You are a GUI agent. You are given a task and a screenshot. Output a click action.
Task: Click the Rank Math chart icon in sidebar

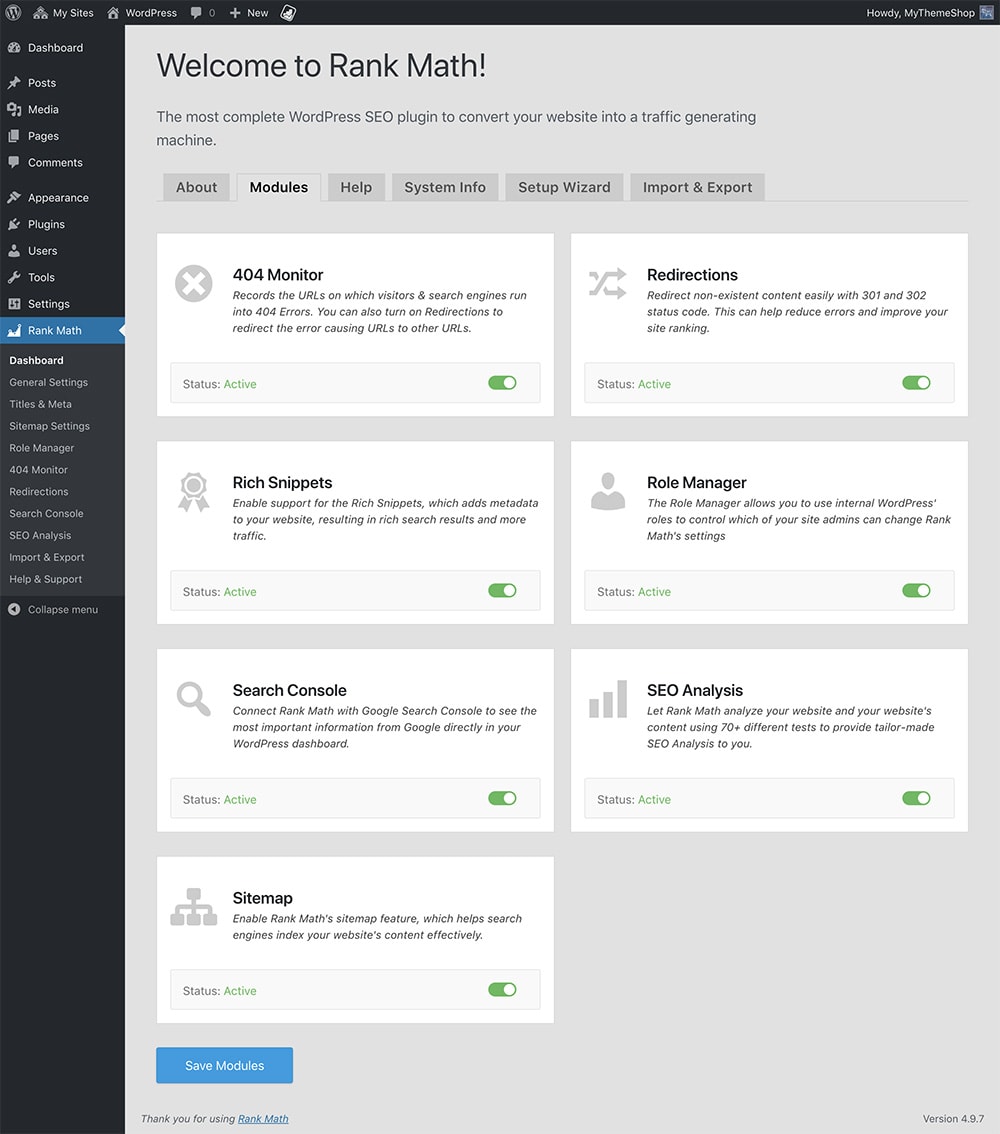[x=14, y=331]
